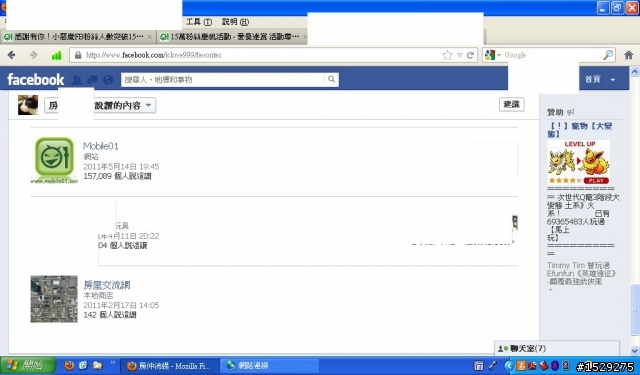The height and width of the screenshot is (375, 640).
Task: Open the 房屋交流網 page link
Action: (x=107, y=285)
